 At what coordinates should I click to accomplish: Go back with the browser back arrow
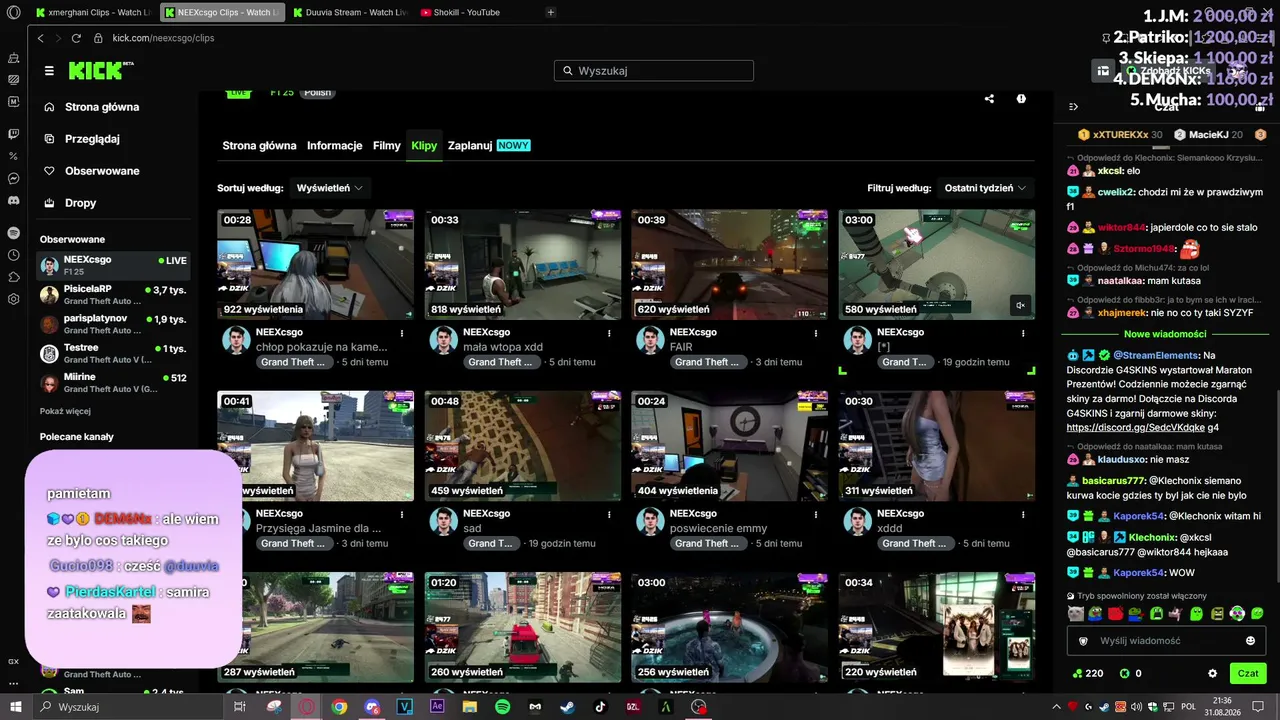click(x=41, y=38)
